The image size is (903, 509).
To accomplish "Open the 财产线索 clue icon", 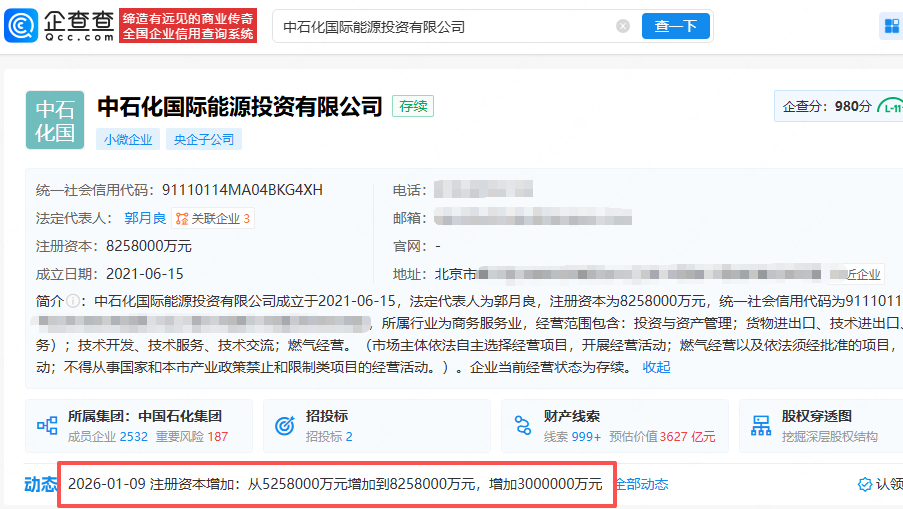I will tap(522, 426).
